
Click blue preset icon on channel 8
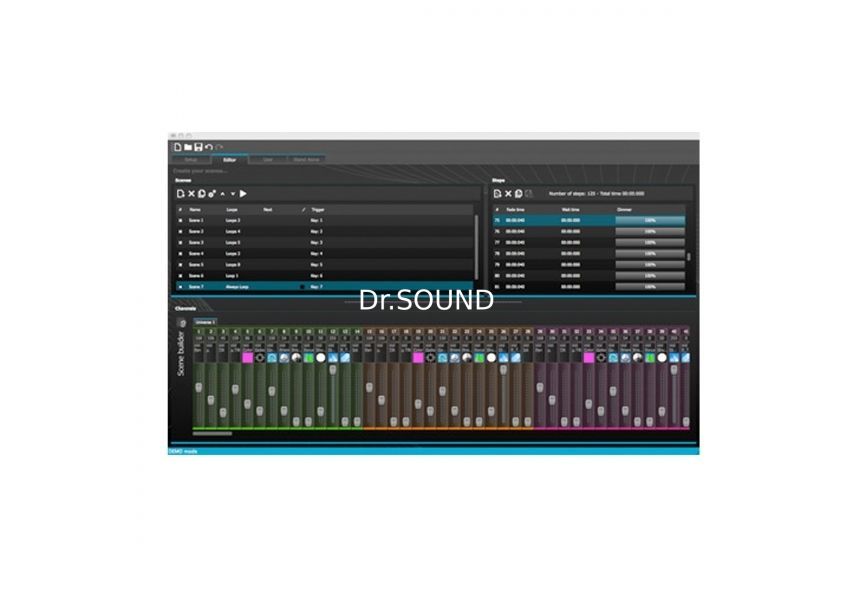(284, 358)
